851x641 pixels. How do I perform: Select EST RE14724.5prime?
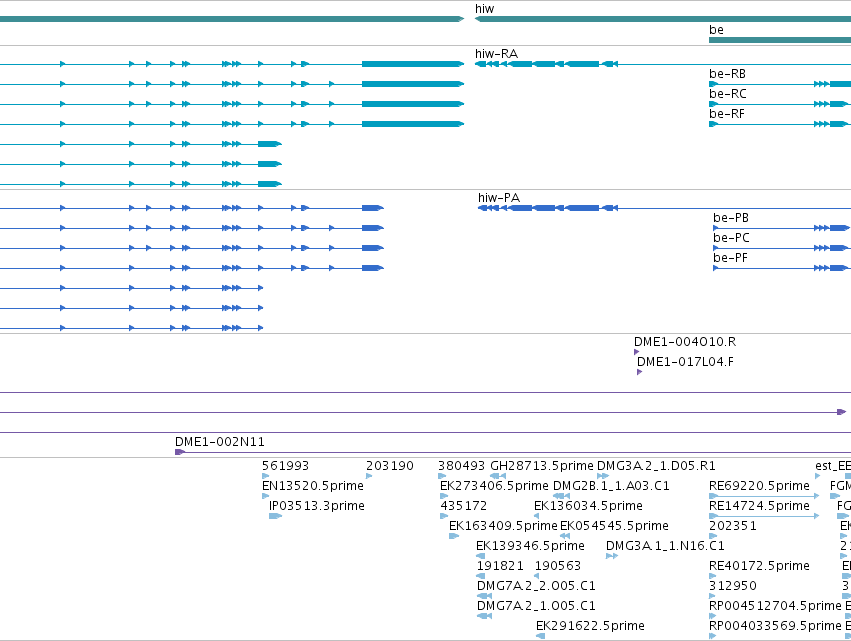click(759, 506)
